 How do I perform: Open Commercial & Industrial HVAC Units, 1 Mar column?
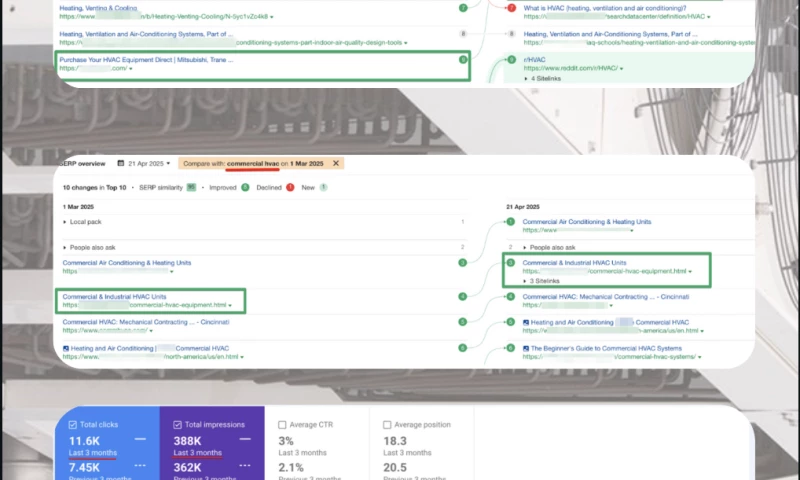point(114,296)
